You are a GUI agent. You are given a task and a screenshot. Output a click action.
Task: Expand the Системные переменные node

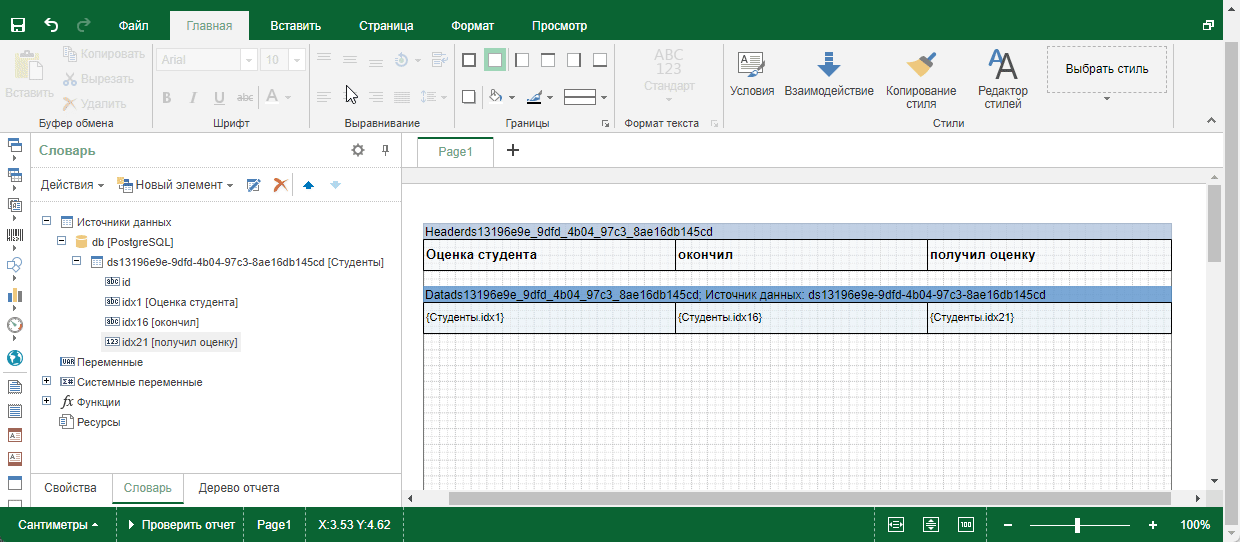click(x=47, y=382)
